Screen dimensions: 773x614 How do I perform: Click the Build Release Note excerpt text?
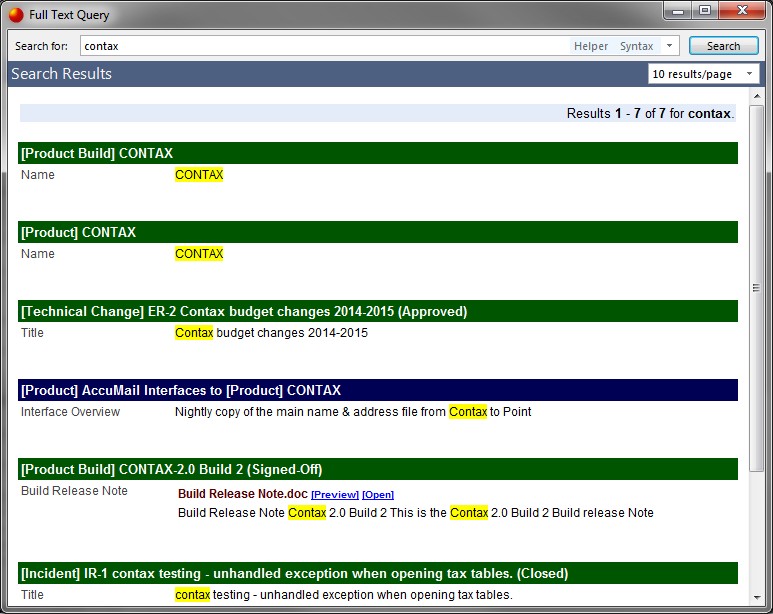point(416,513)
